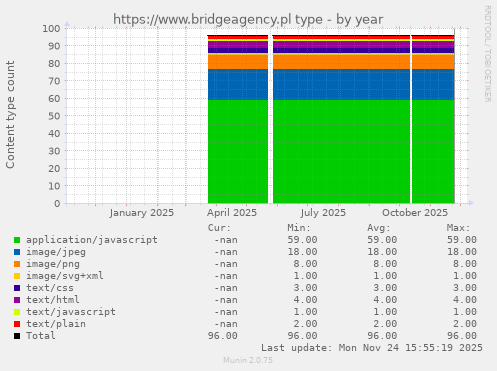Select the text/html legend label

click(x=53, y=300)
